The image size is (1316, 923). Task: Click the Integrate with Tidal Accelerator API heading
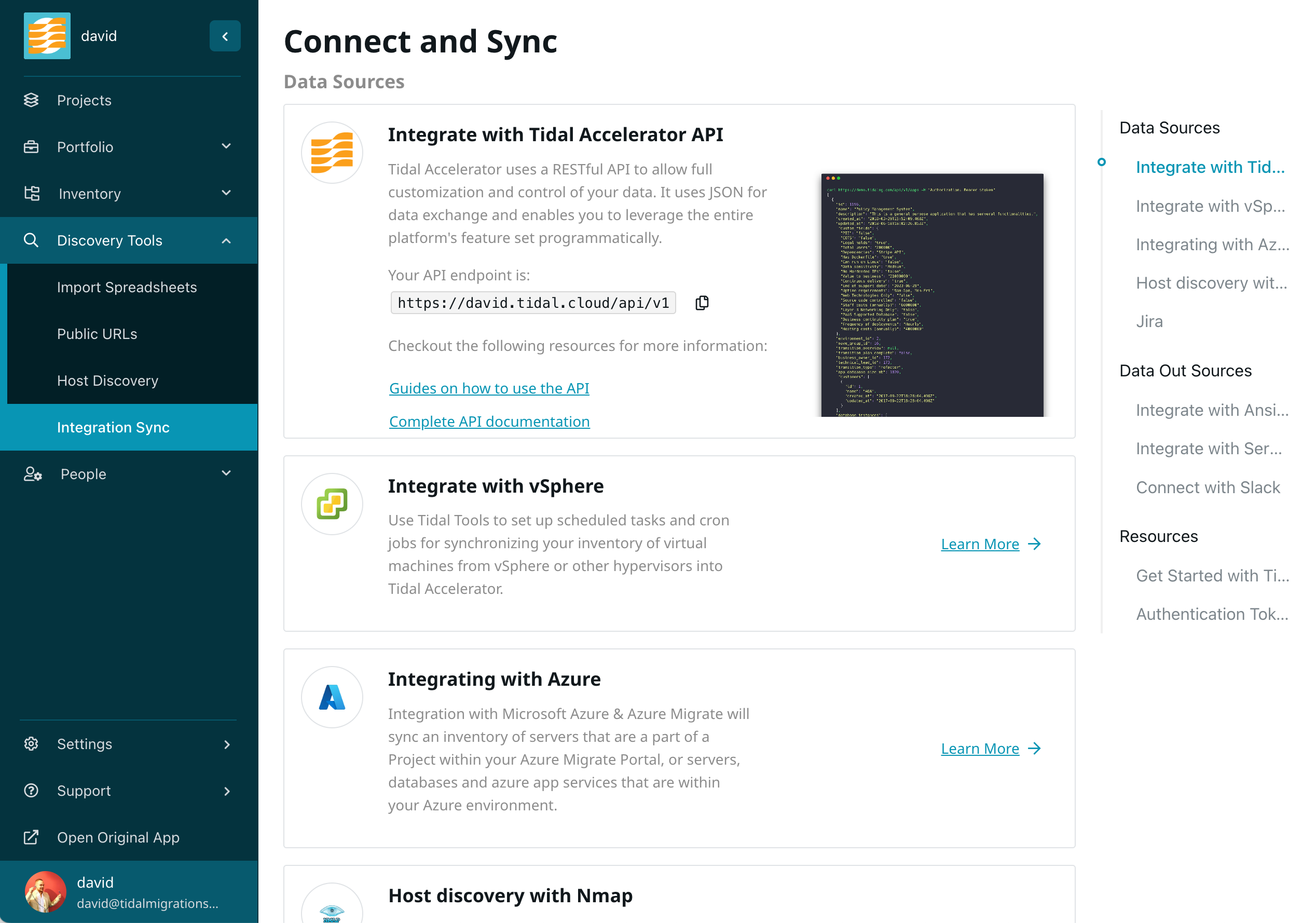555,135
